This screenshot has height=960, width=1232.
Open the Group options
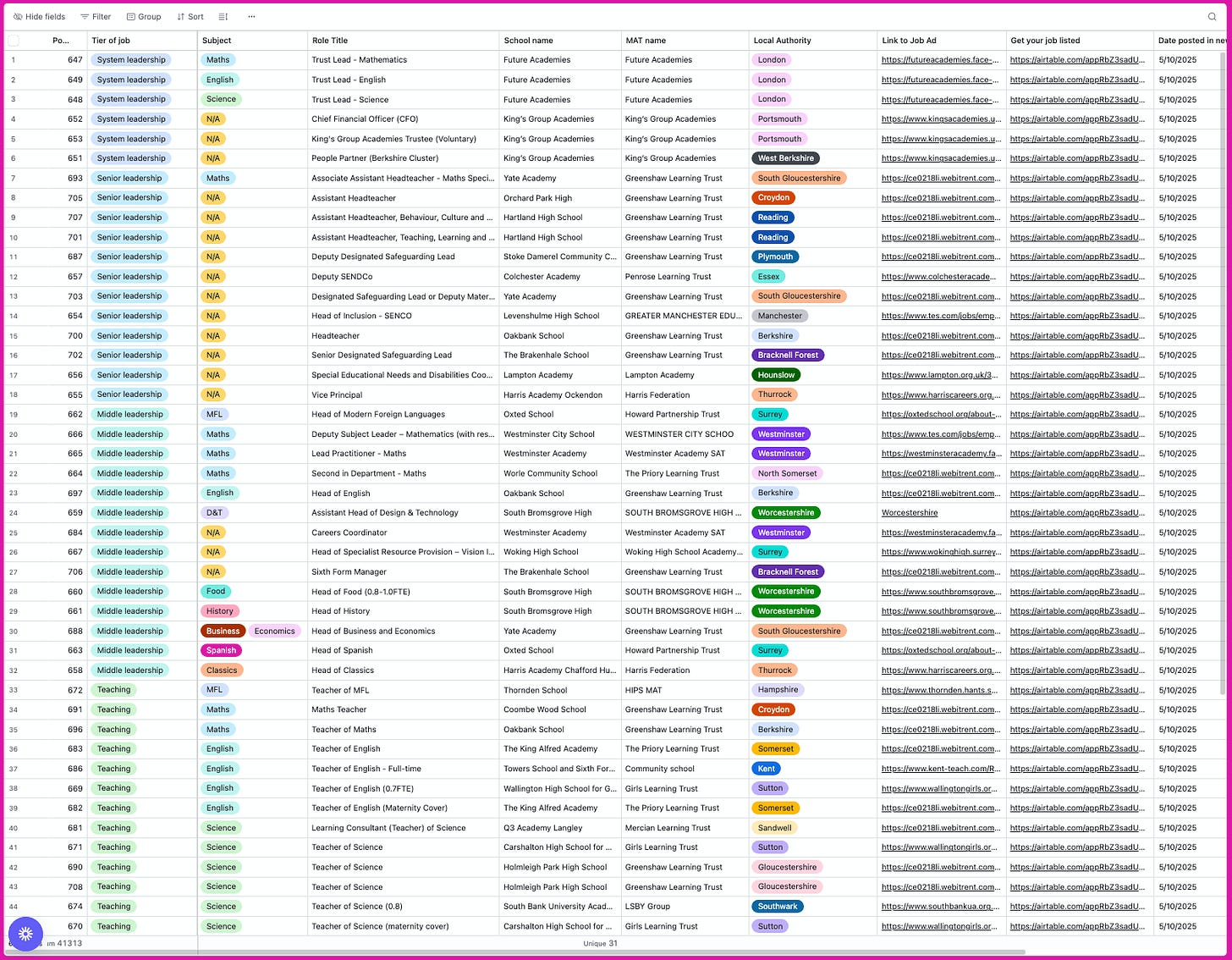click(x=144, y=16)
